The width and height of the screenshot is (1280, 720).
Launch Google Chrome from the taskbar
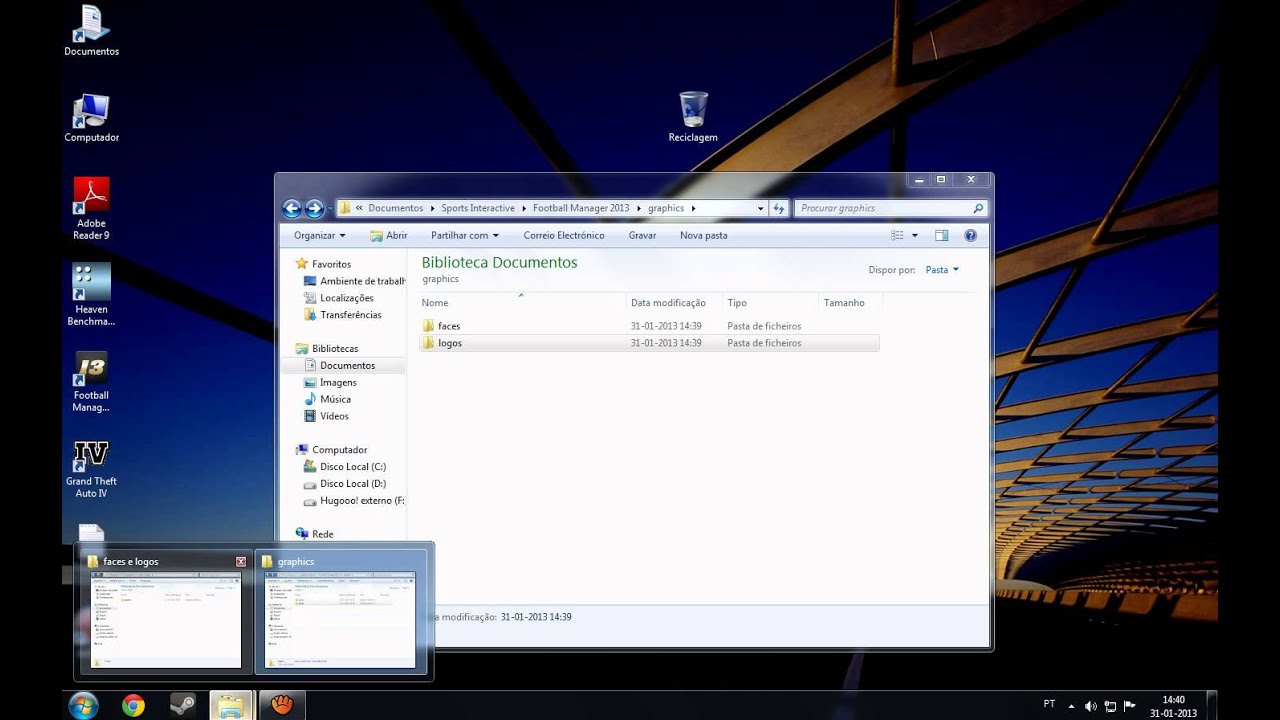[x=133, y=705]
